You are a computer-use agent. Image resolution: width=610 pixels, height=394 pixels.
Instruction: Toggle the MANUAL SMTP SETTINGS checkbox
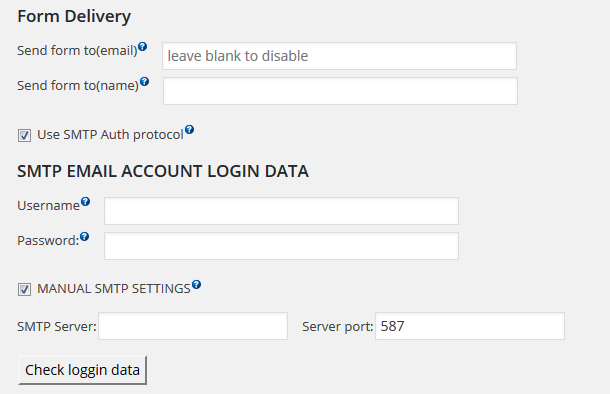click(24, 289)
